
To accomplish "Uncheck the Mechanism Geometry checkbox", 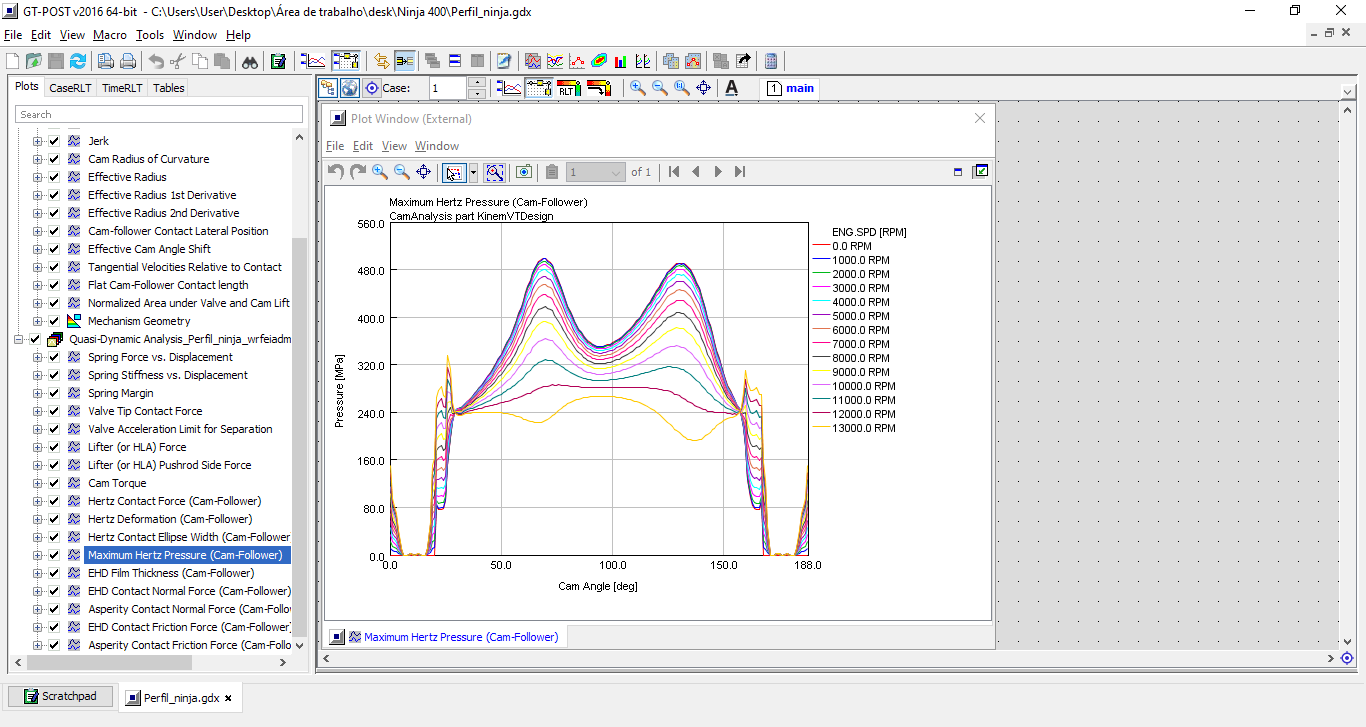I will 54,321.
